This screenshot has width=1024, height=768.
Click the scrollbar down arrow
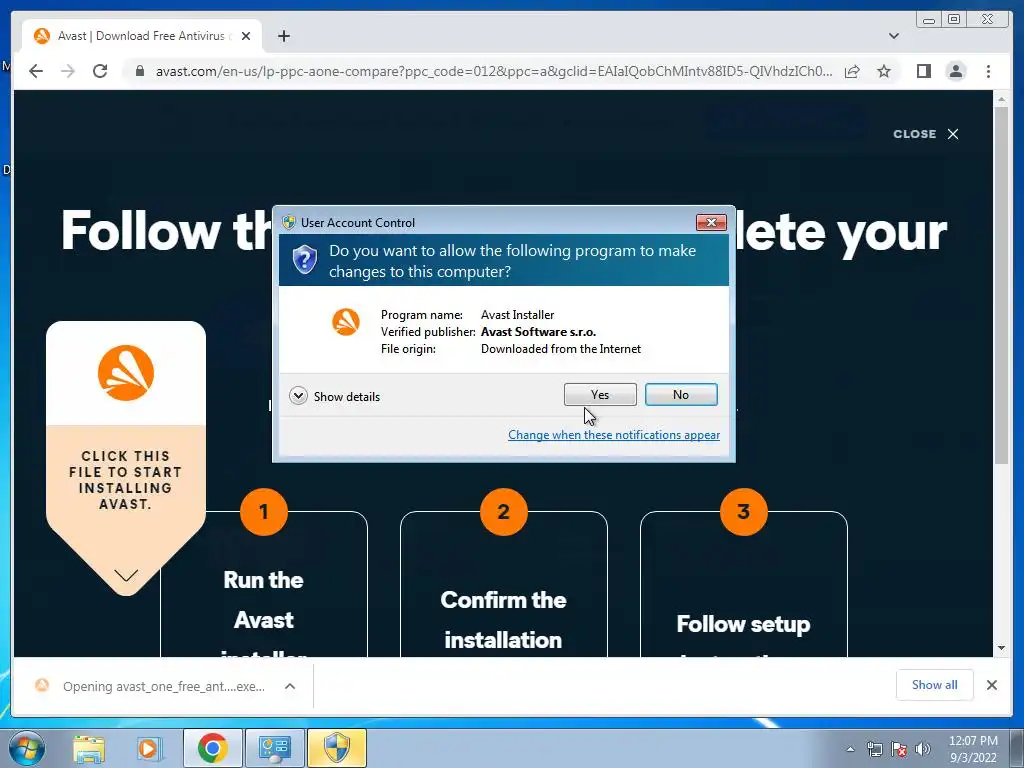[x=1002, y=648]
